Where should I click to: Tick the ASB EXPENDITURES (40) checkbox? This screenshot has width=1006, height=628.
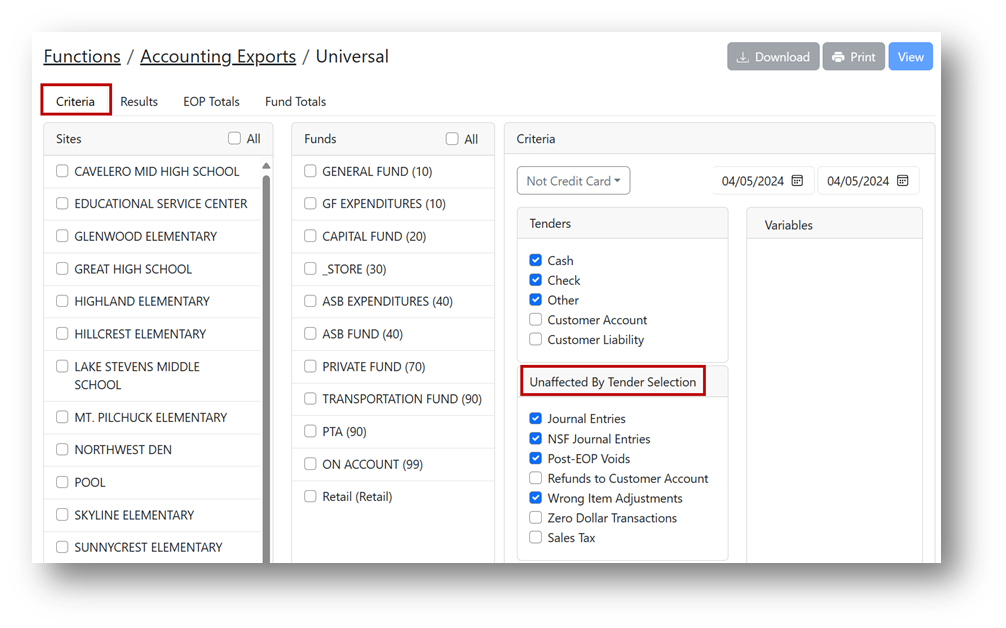click(x=311, y=301)
